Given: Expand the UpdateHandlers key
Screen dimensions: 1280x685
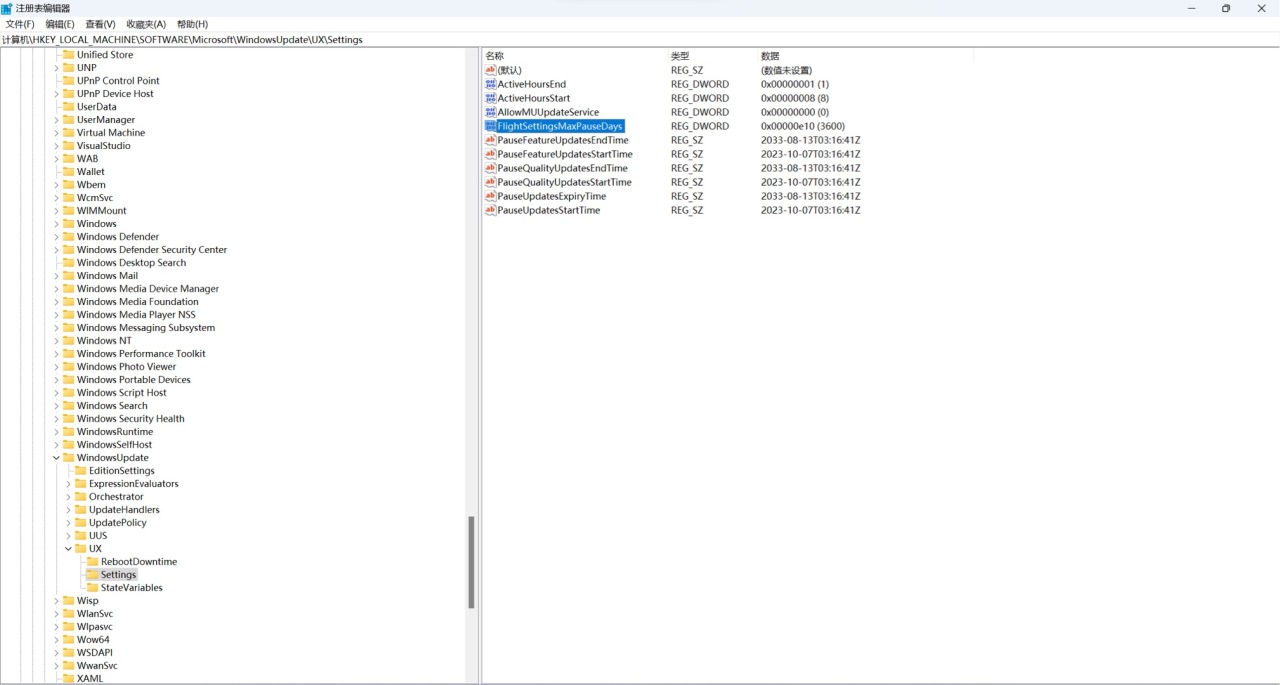Looking at the screenshot, I should click(68, 510).
